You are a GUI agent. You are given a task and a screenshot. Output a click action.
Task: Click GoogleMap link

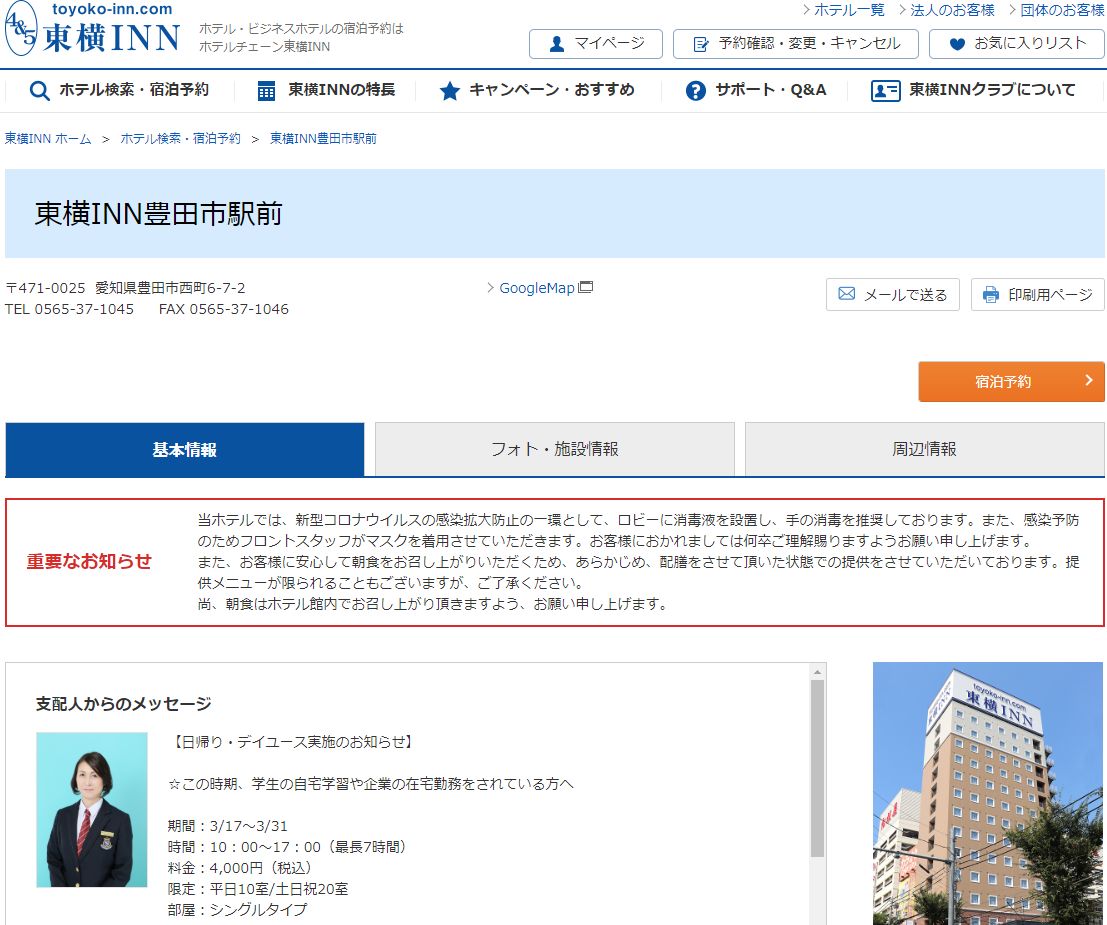coord(537,288)
